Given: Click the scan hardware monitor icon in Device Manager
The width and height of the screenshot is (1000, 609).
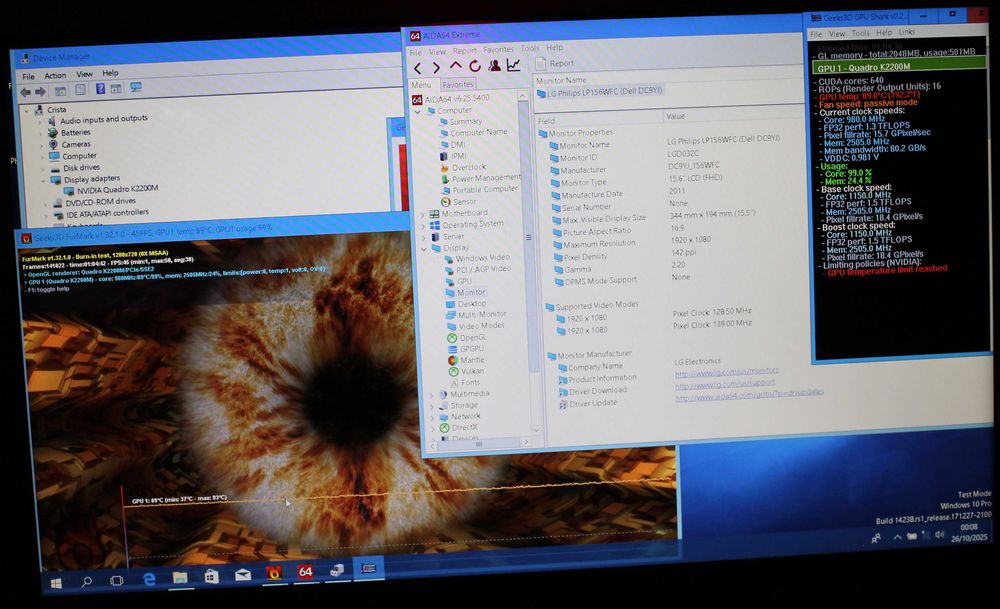Looking at the screenshot, I should click(x=136, y=87).
